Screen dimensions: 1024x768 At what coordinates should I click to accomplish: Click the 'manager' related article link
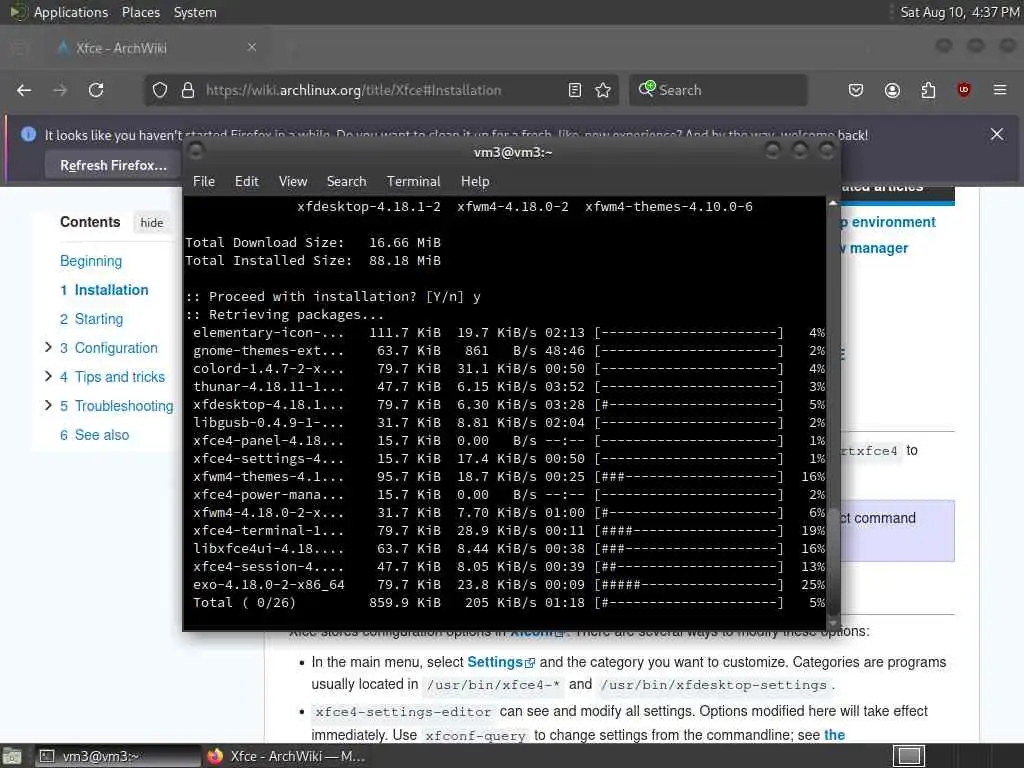878,248
